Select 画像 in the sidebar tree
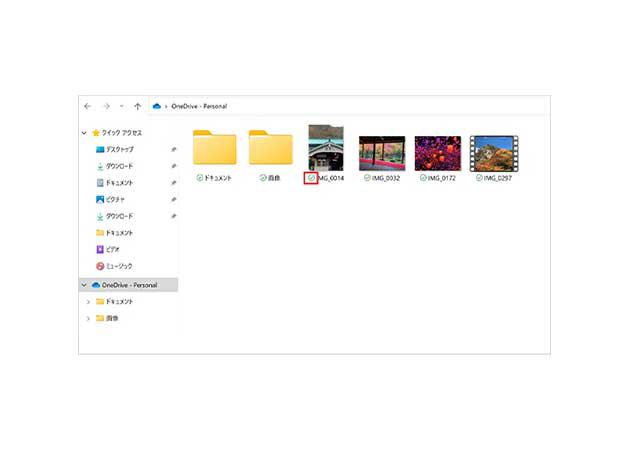The width and height of the screenshot is (630, 450). (x=112, y=318)
